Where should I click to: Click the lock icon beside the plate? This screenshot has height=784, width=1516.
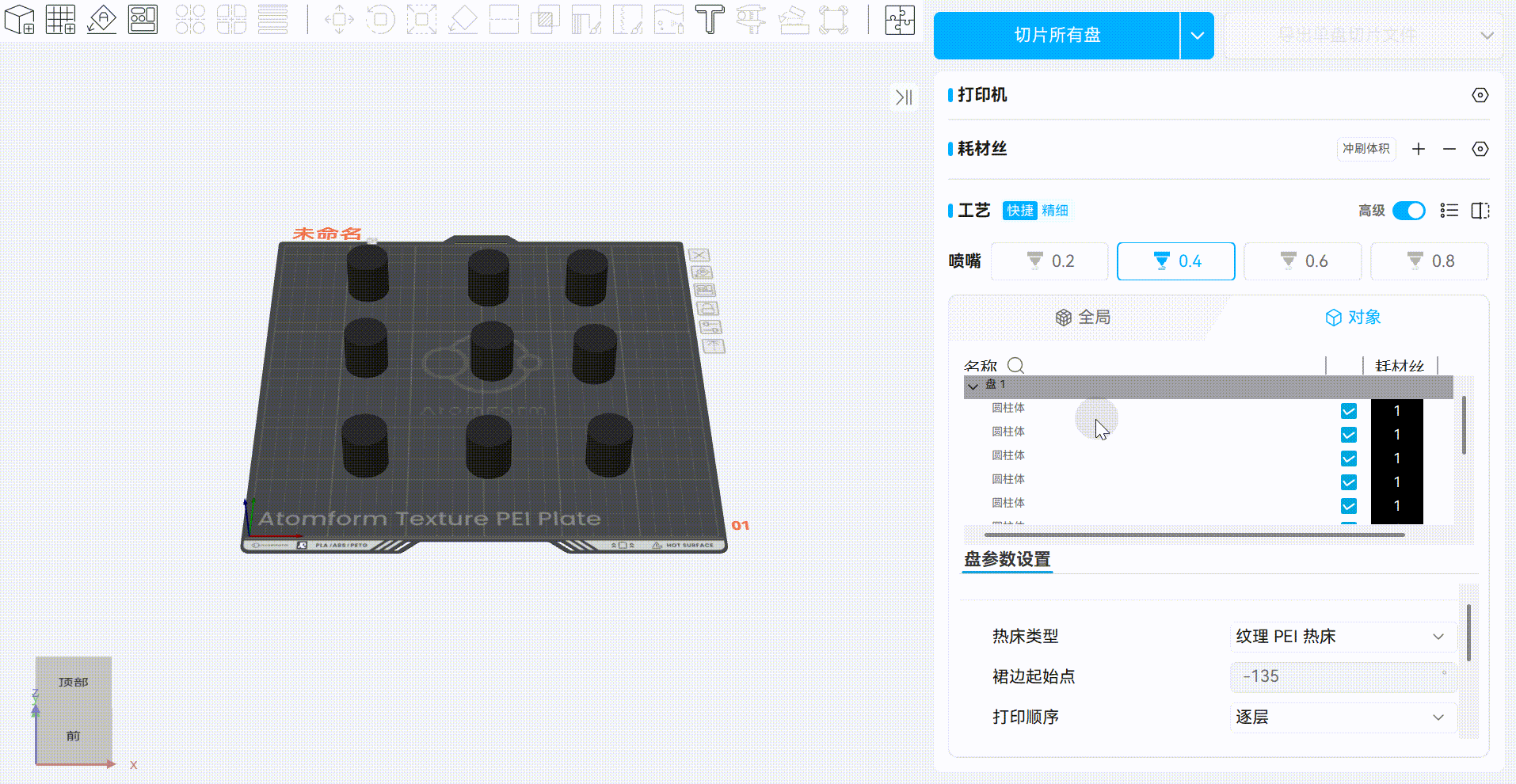pos(709,308)
